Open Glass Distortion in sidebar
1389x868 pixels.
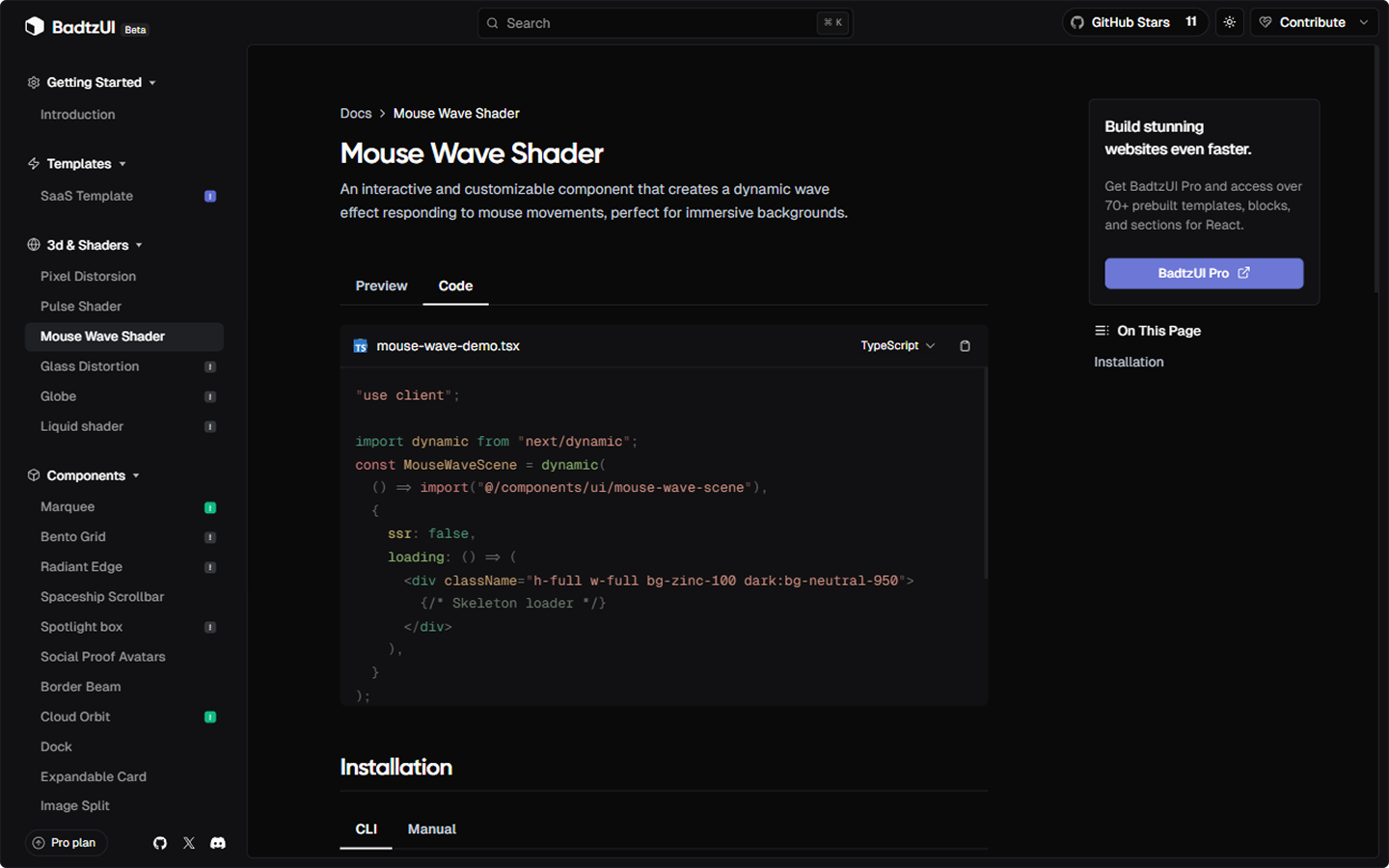[x=90, y=366]
